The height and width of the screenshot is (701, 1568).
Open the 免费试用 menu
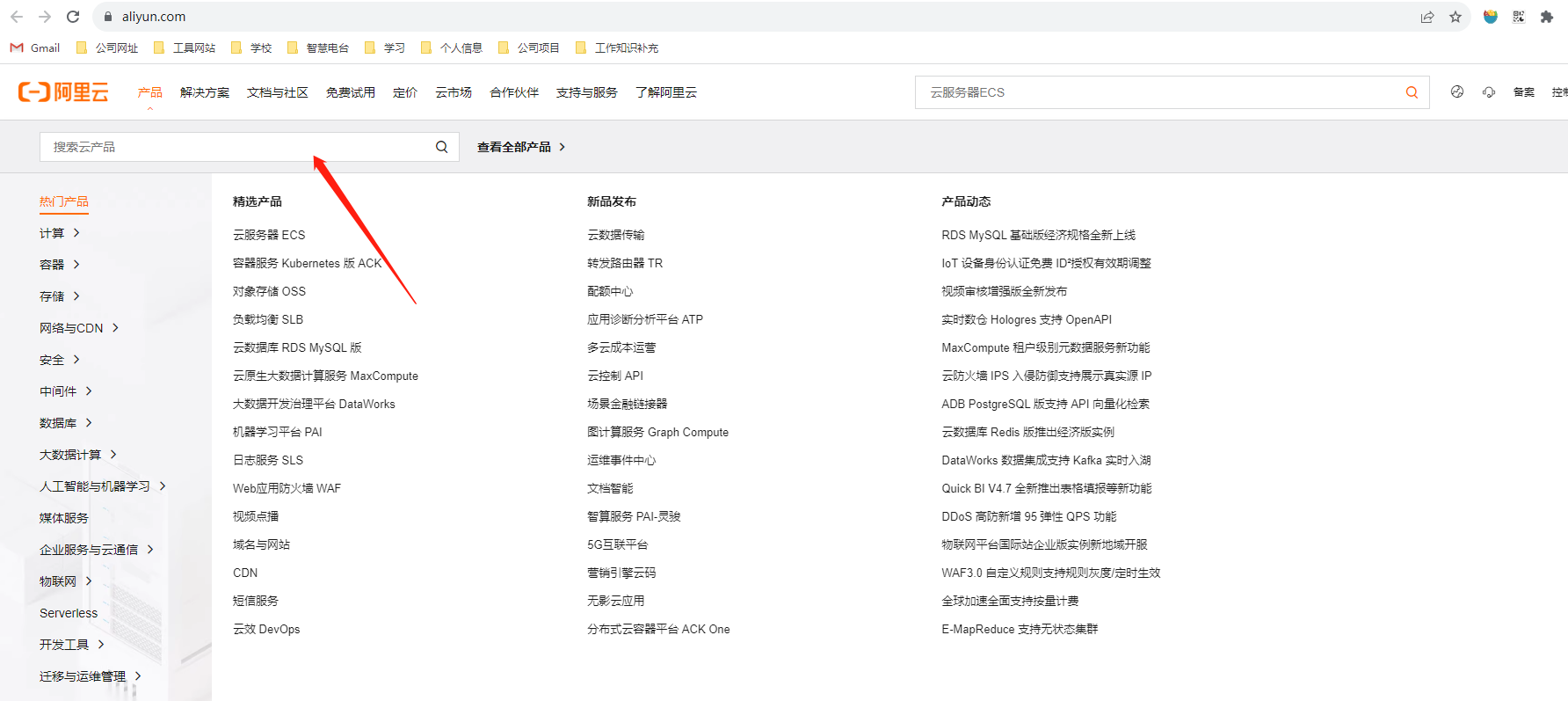[x=351, y=92]
